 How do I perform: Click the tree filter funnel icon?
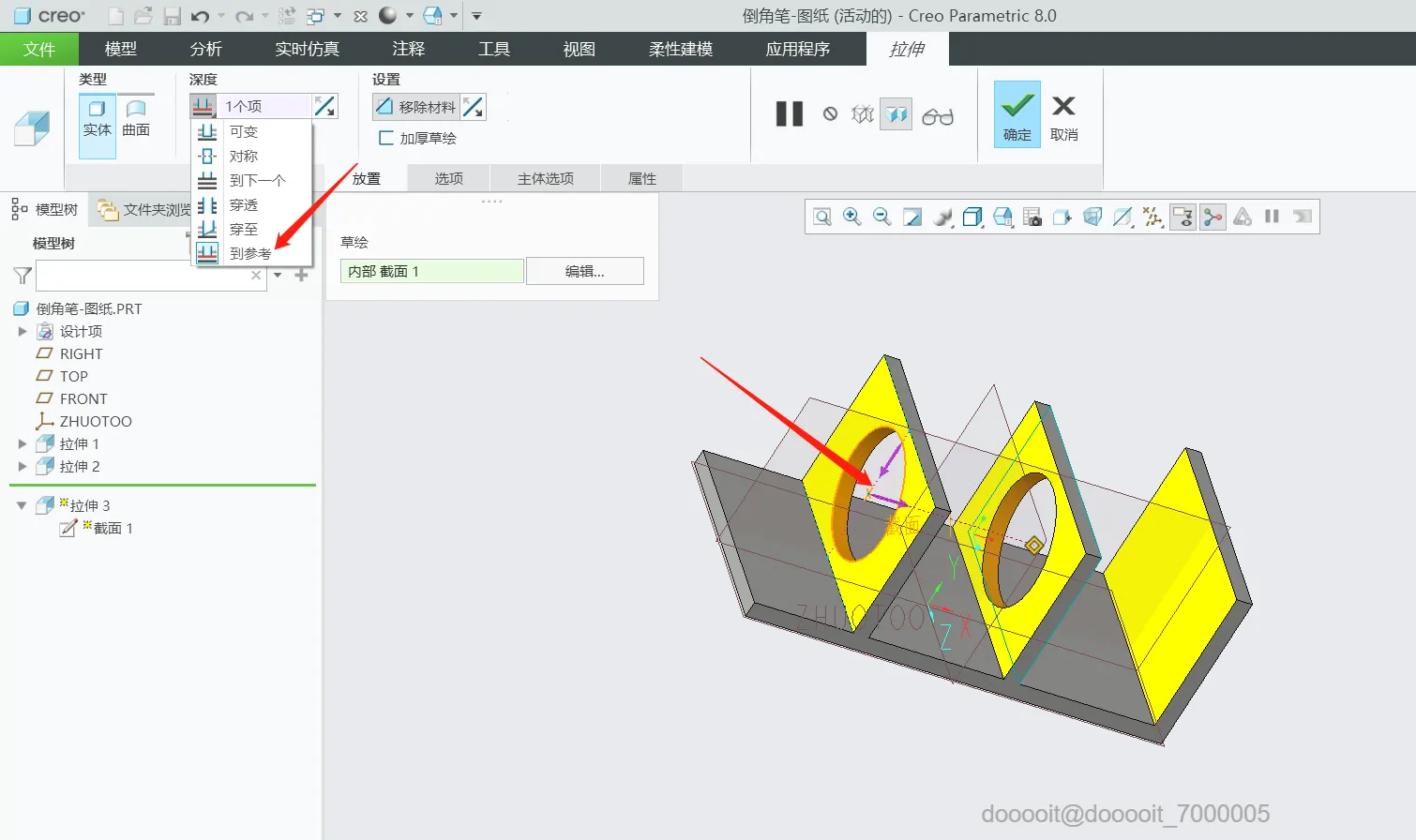coord(23,276)
